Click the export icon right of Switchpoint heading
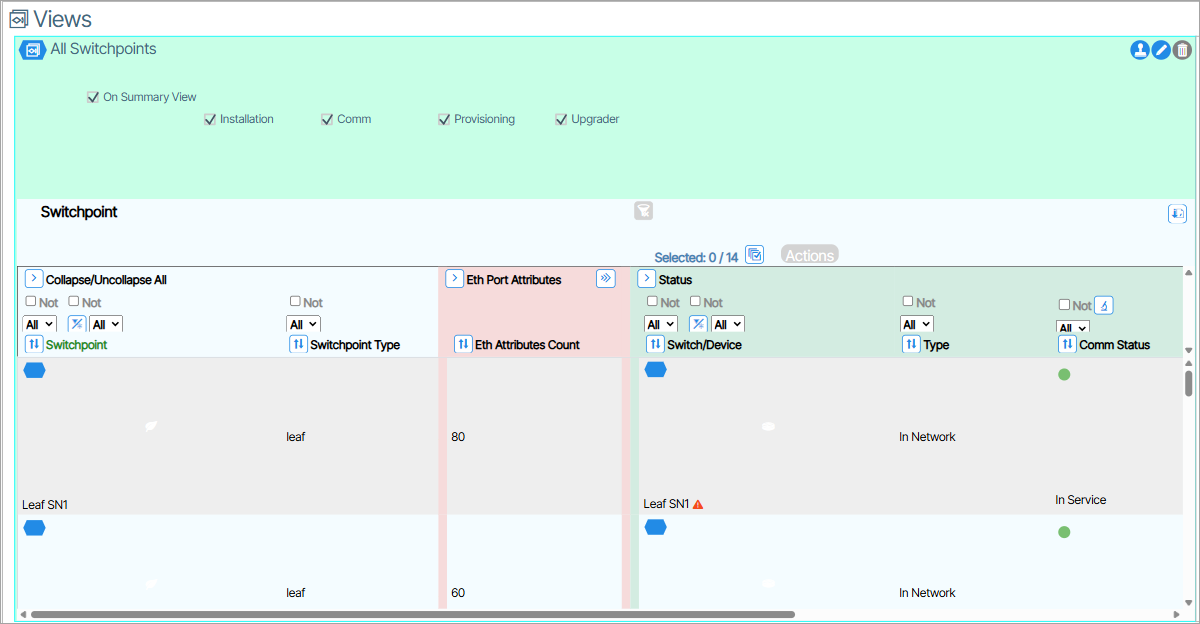 point(1177,213)
